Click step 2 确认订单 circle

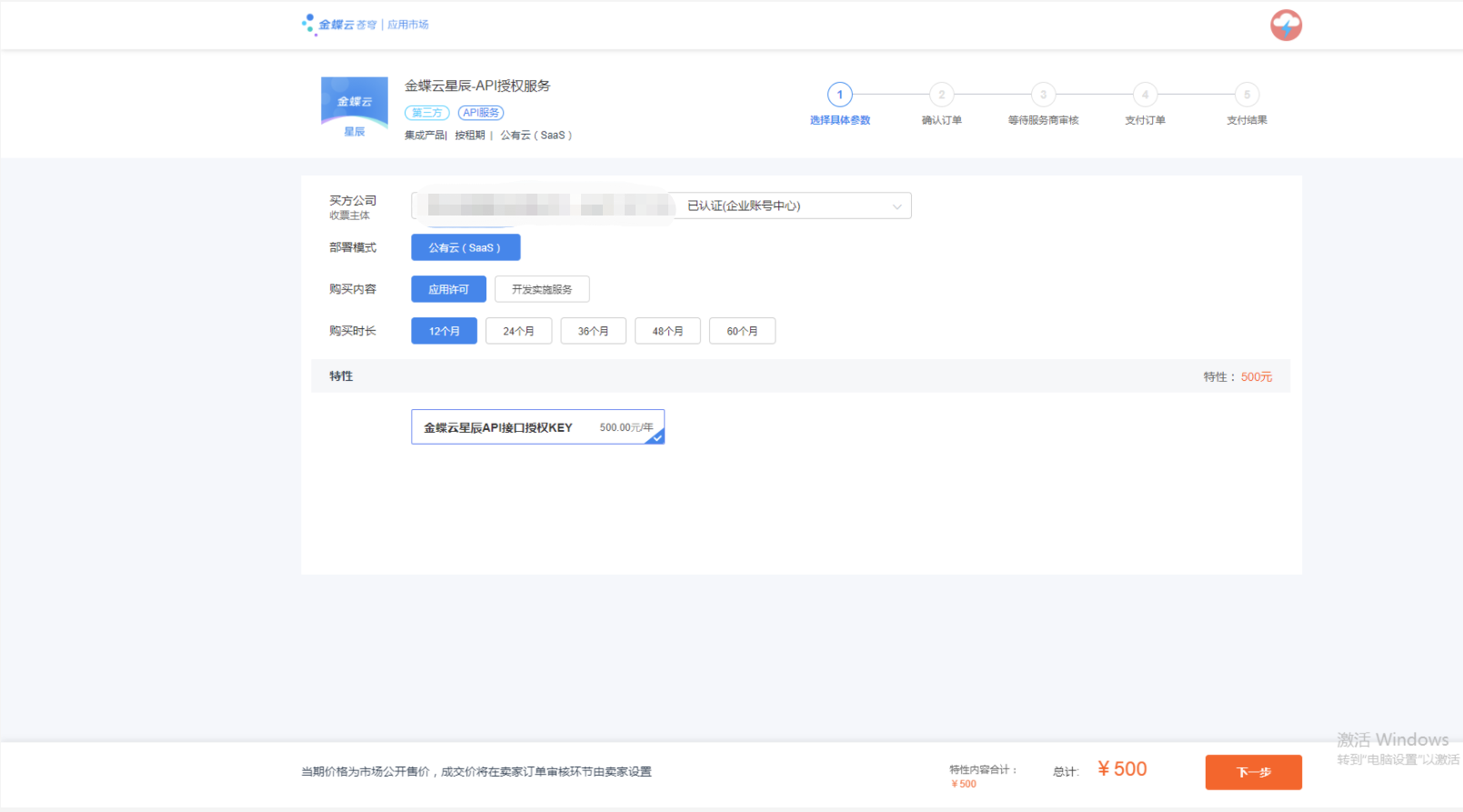click(x=942, y=95)
